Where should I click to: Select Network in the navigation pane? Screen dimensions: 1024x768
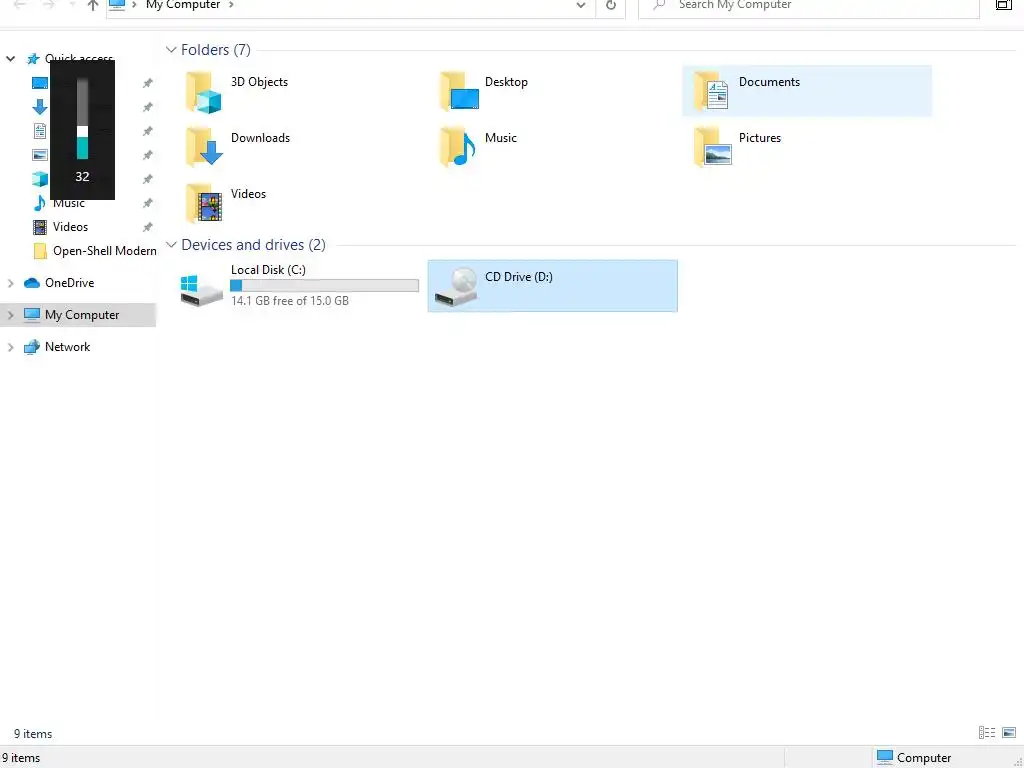click(67, 347)
